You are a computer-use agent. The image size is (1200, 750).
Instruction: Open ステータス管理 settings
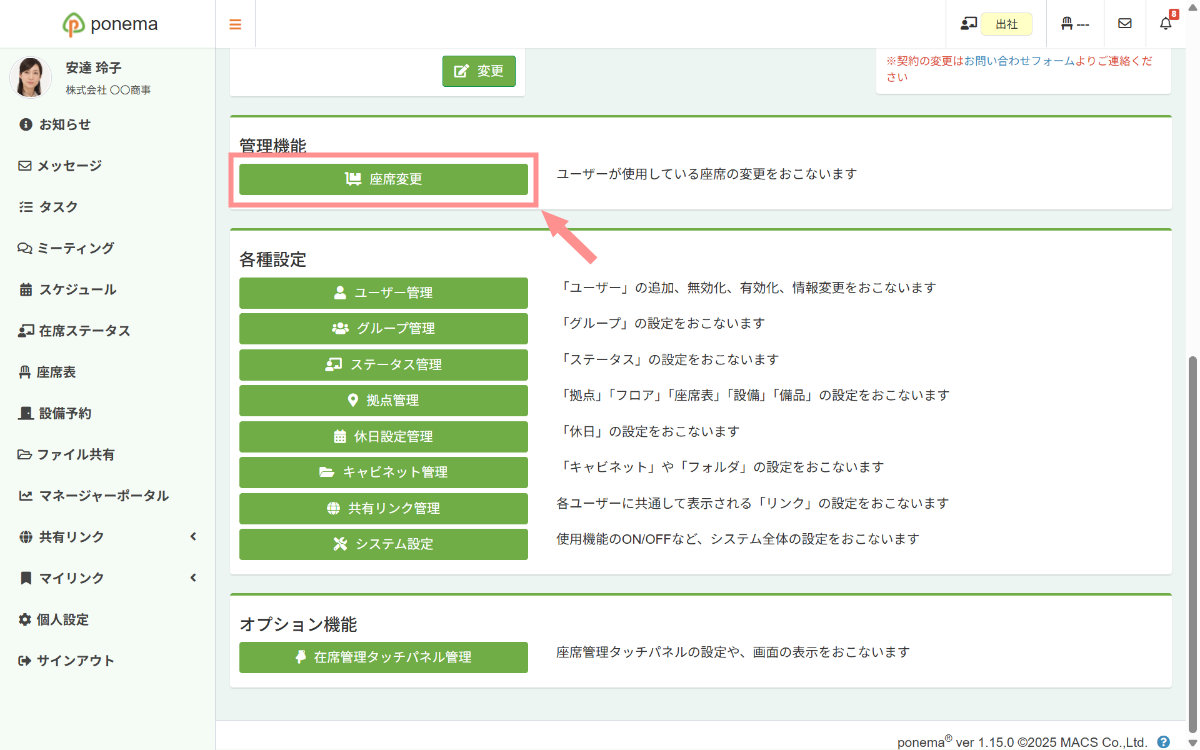[383, 365]
